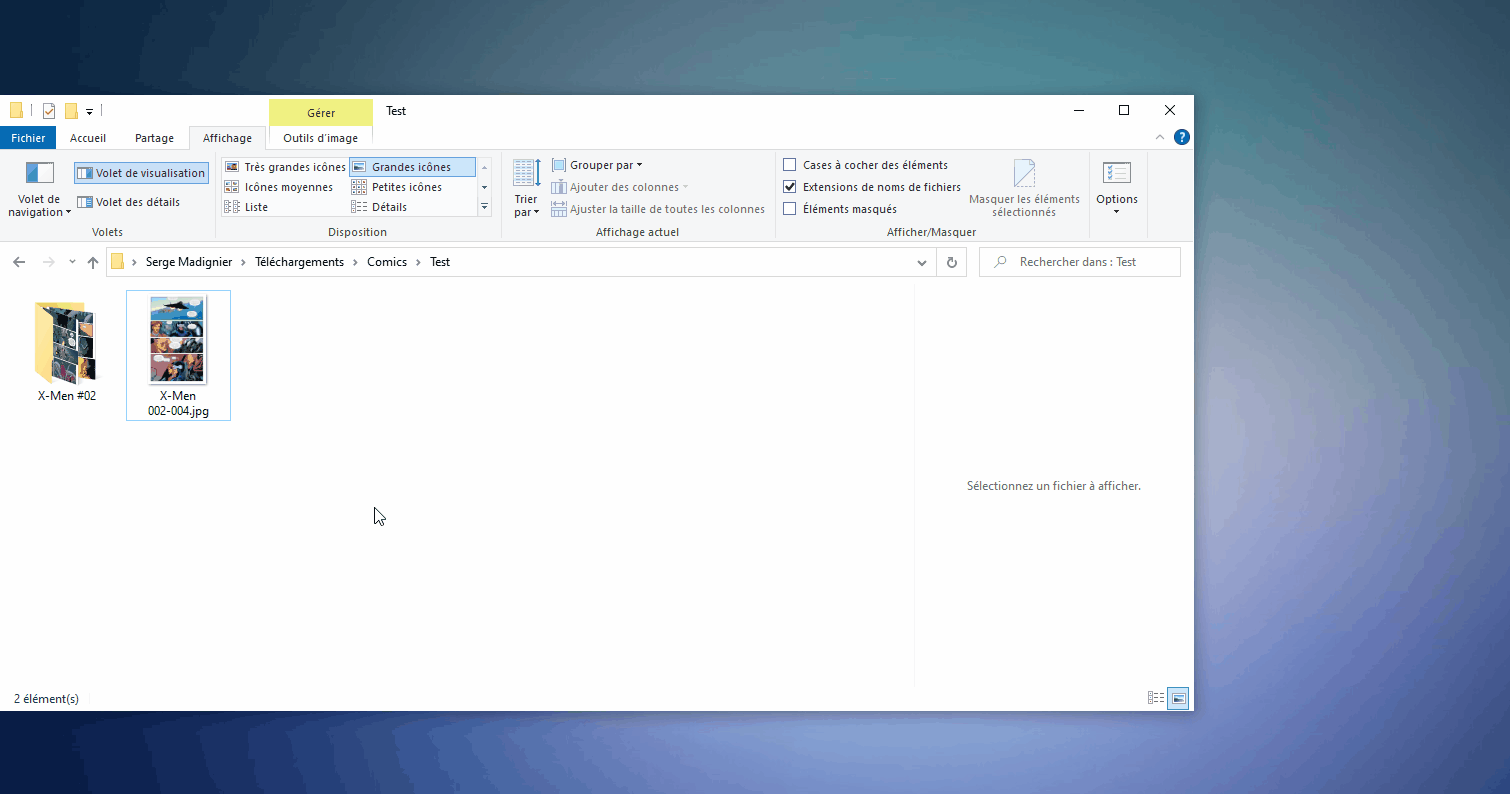Image resolution: width=1510 pixels, height=794 pixels.
Task: Select the Affichage ribbon tab
Action: [x=227, y=138]
